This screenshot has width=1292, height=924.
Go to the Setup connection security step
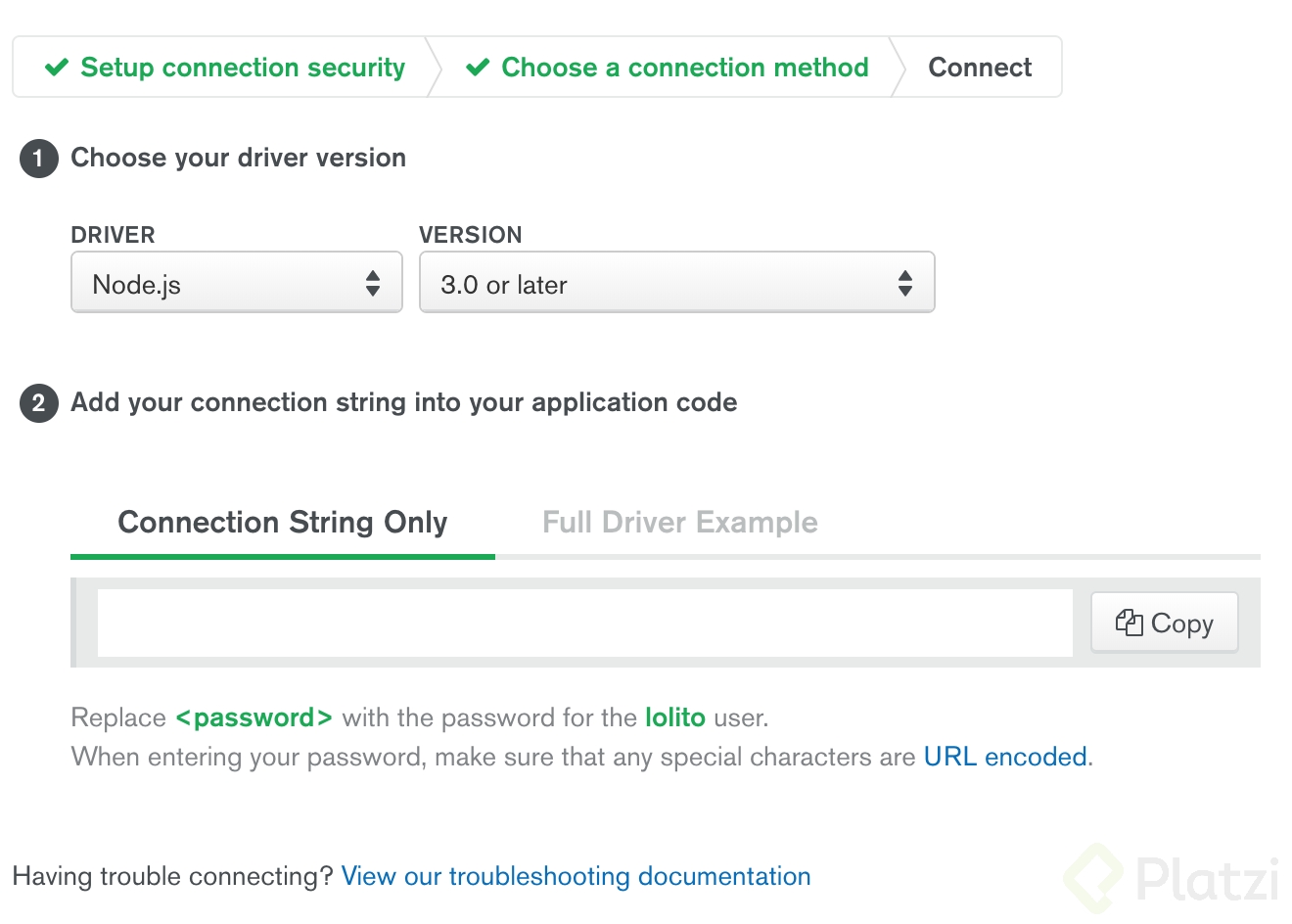coord(242,68)
